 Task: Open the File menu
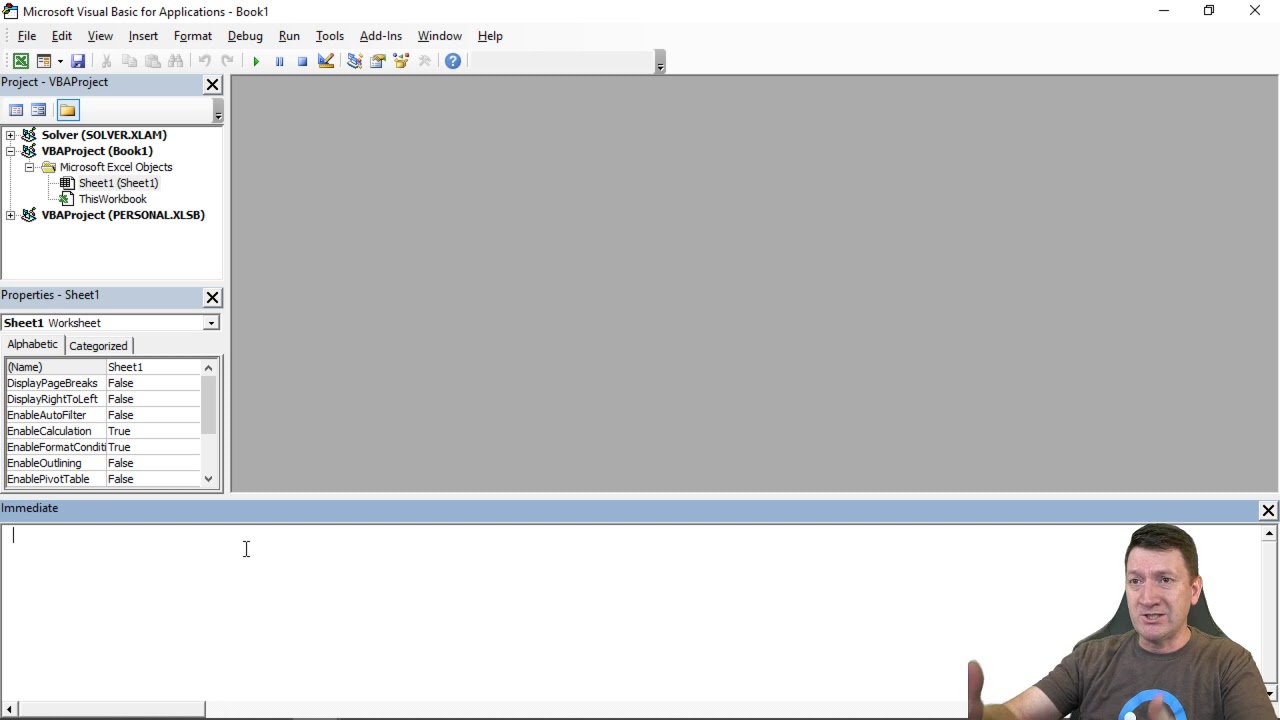coord(27,36)
